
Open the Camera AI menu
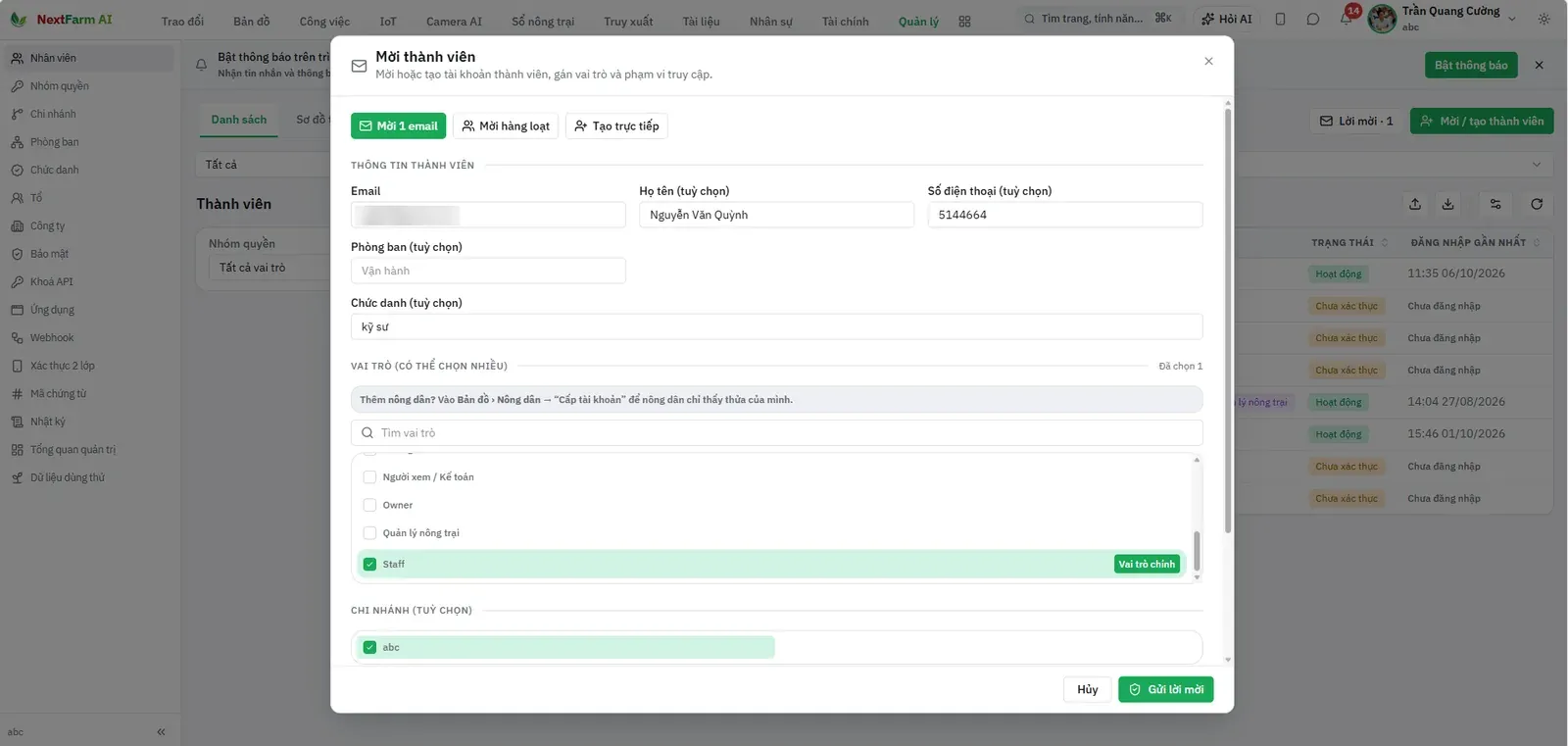[454, 22]
